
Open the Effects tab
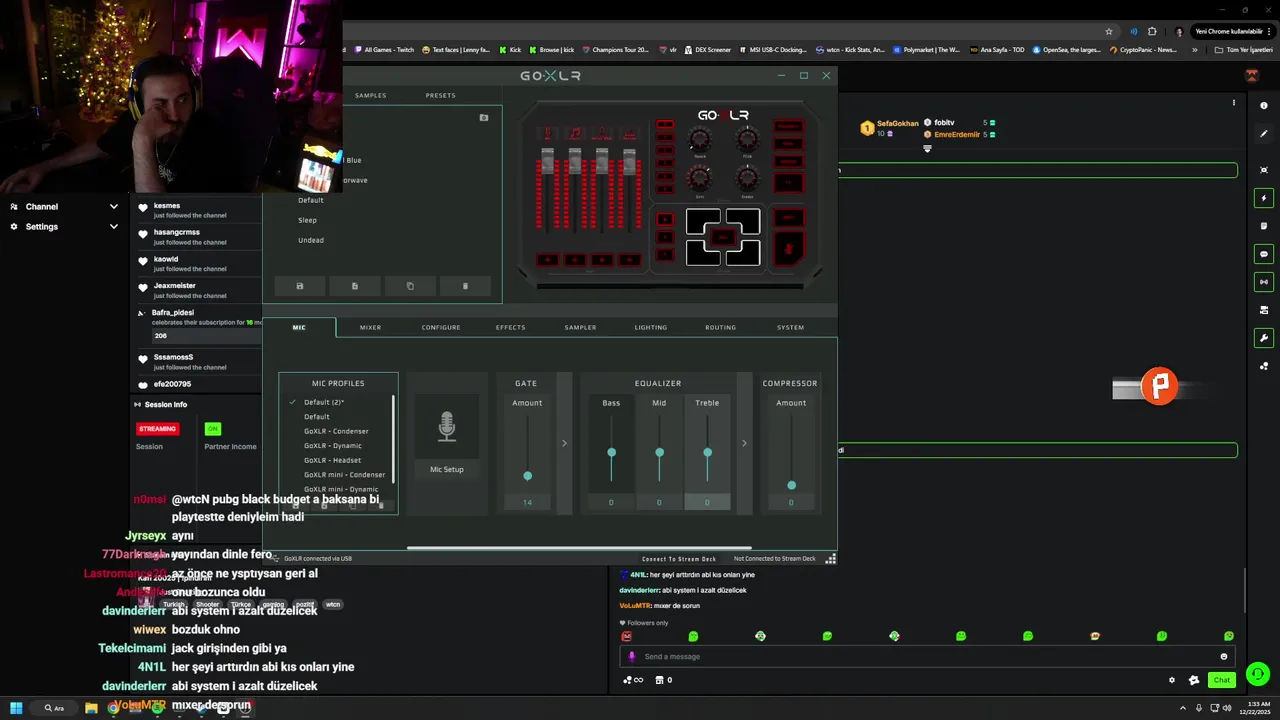pyautogui.click(x=510, y=327)
